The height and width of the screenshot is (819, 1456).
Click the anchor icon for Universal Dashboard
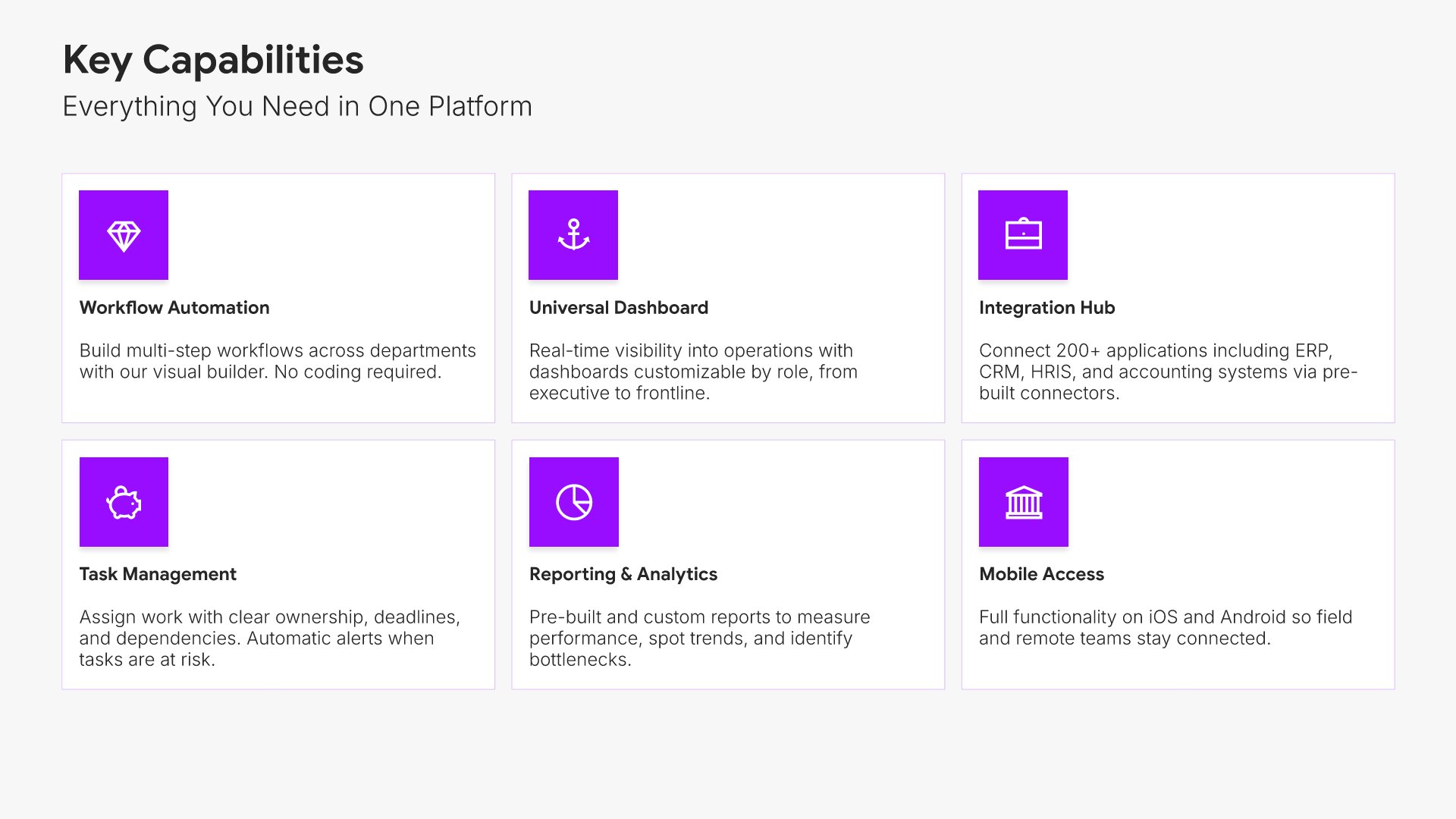pos(573,235)
